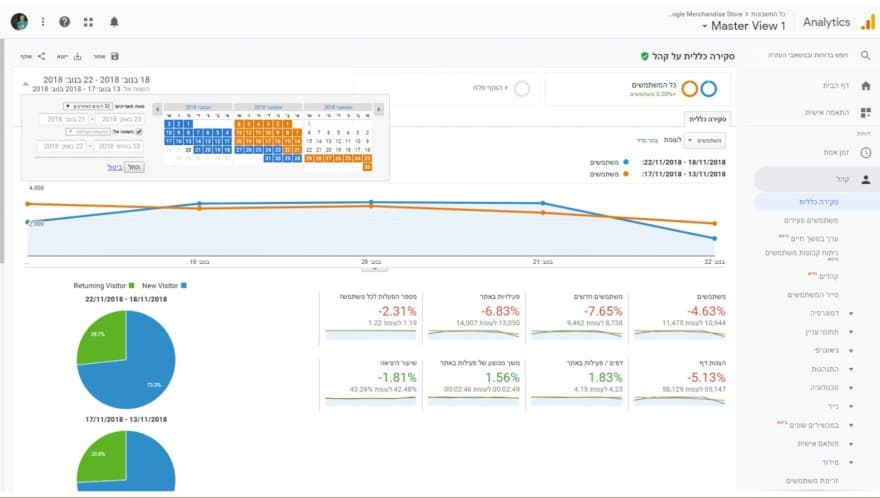Screen dimensions: 880x498
Task: Open Customization via the dashboard grid icon
Action: tap(865, 113)
